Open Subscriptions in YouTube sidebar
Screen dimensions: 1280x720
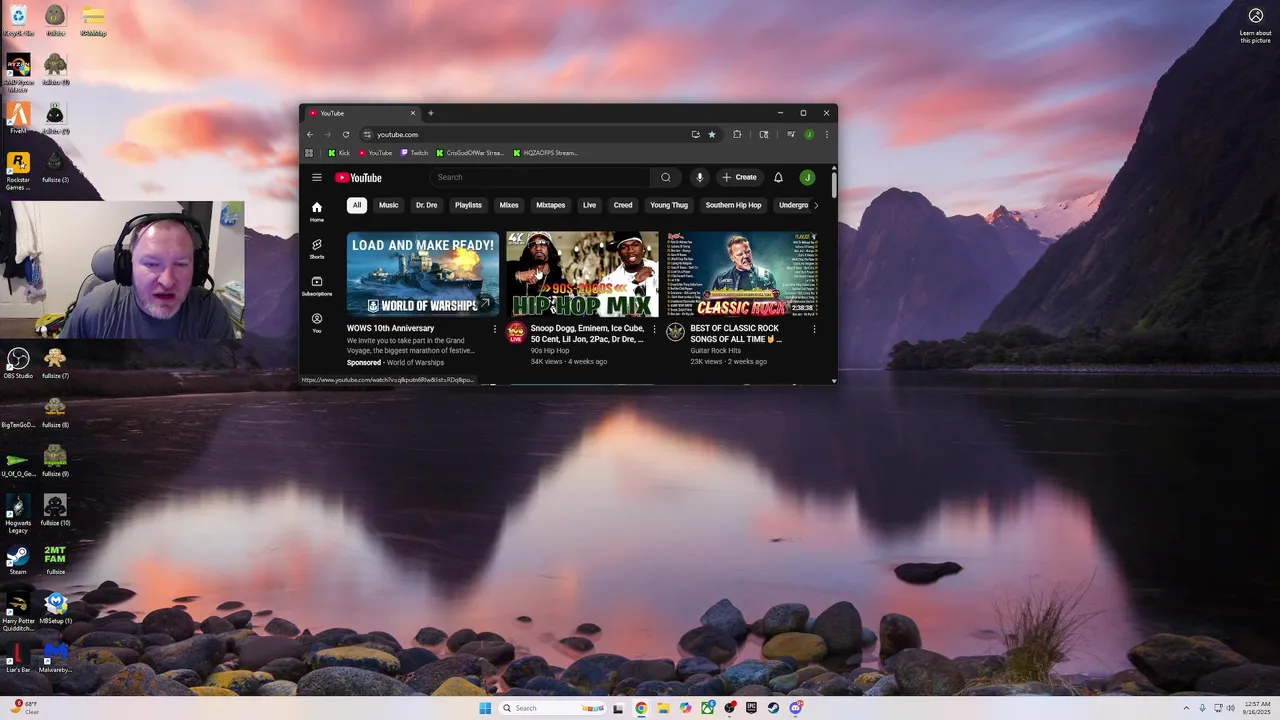point(317,286)
